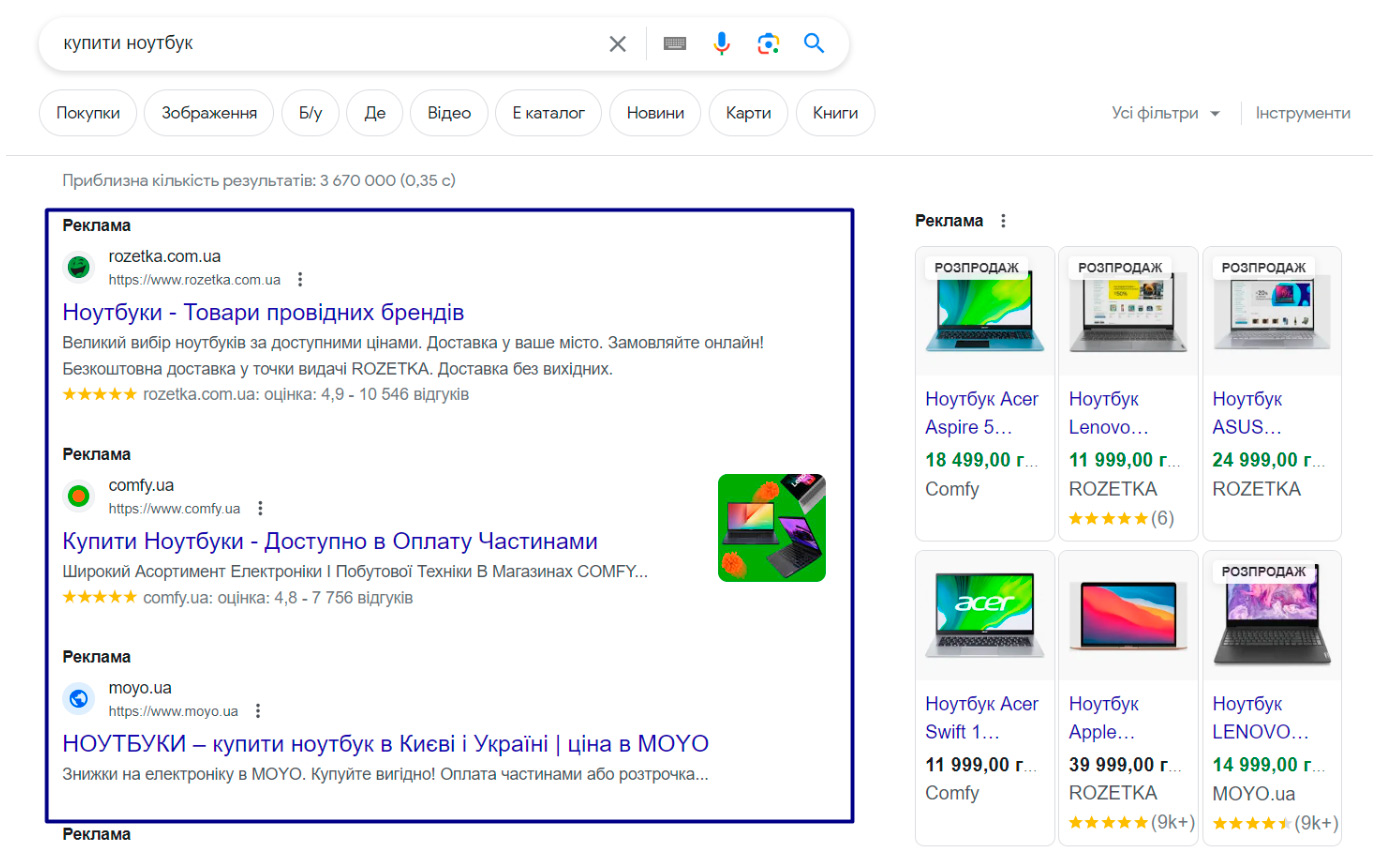Open Купити Ноутбуки - Доступно в Оплату Частинами

point(330,541)
